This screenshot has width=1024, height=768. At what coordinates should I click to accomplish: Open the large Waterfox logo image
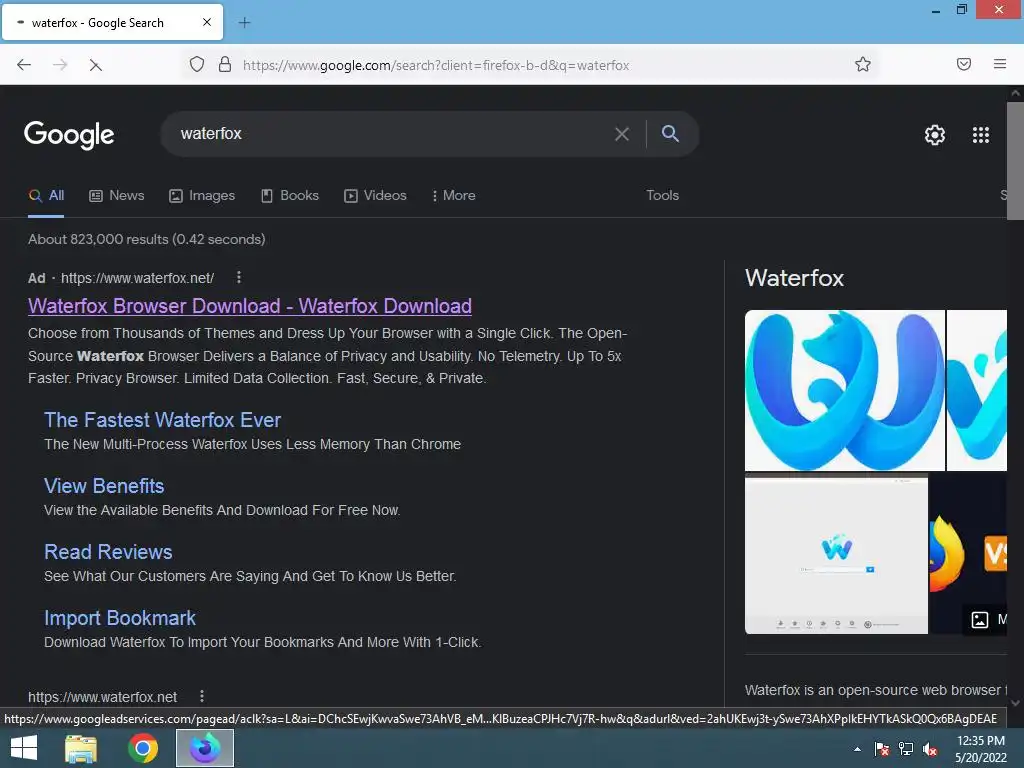pyautogui.click(x=844, y=390)
